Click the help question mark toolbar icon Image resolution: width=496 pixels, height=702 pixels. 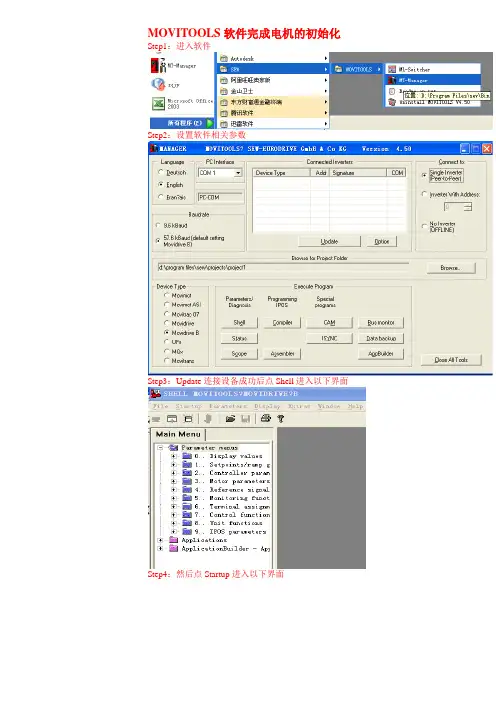pyautogui.click(x=281, y=419)
